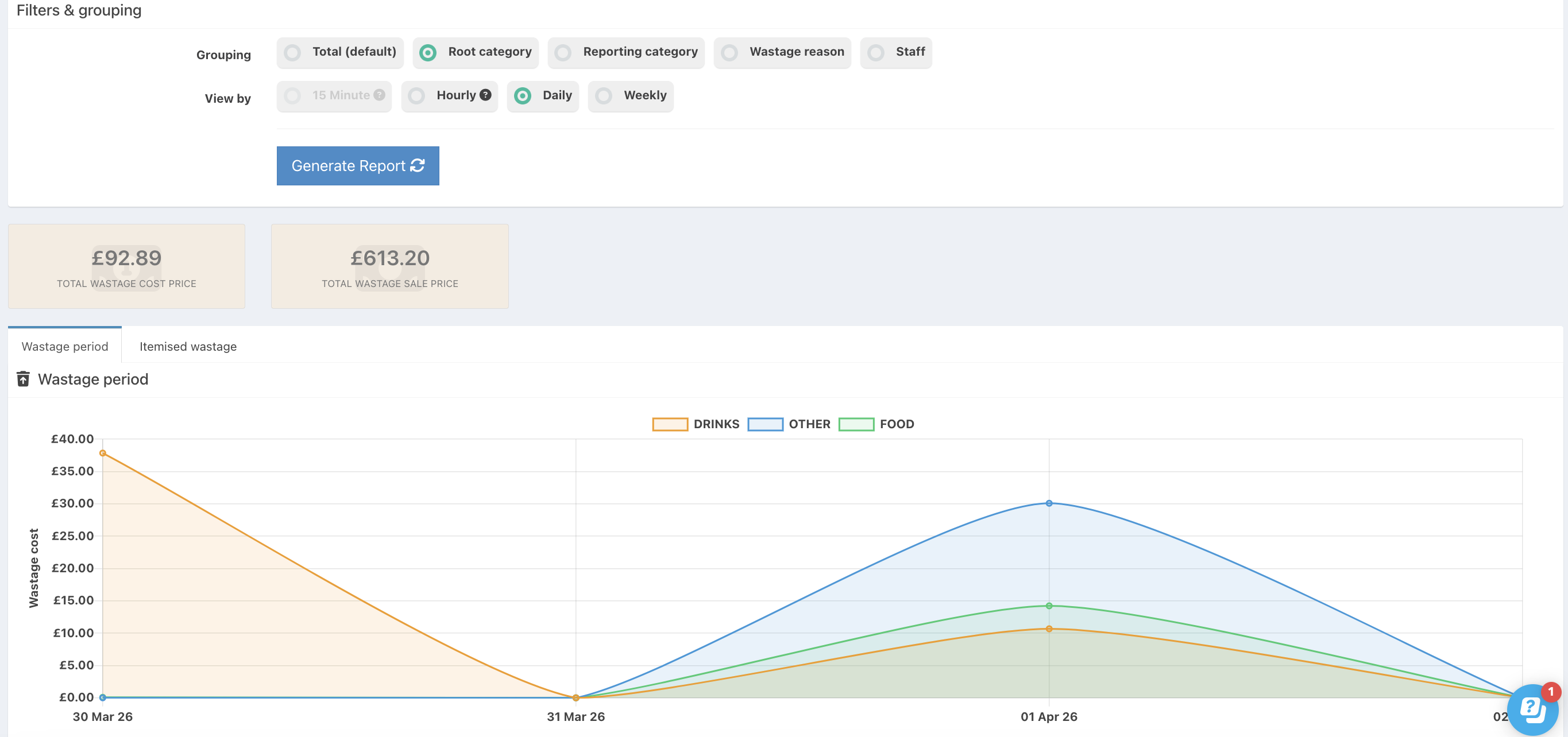The width and height of the screenshot is (1568, 737).
Task: Click the 15 Minute help icon
Action: pos(379,95)
